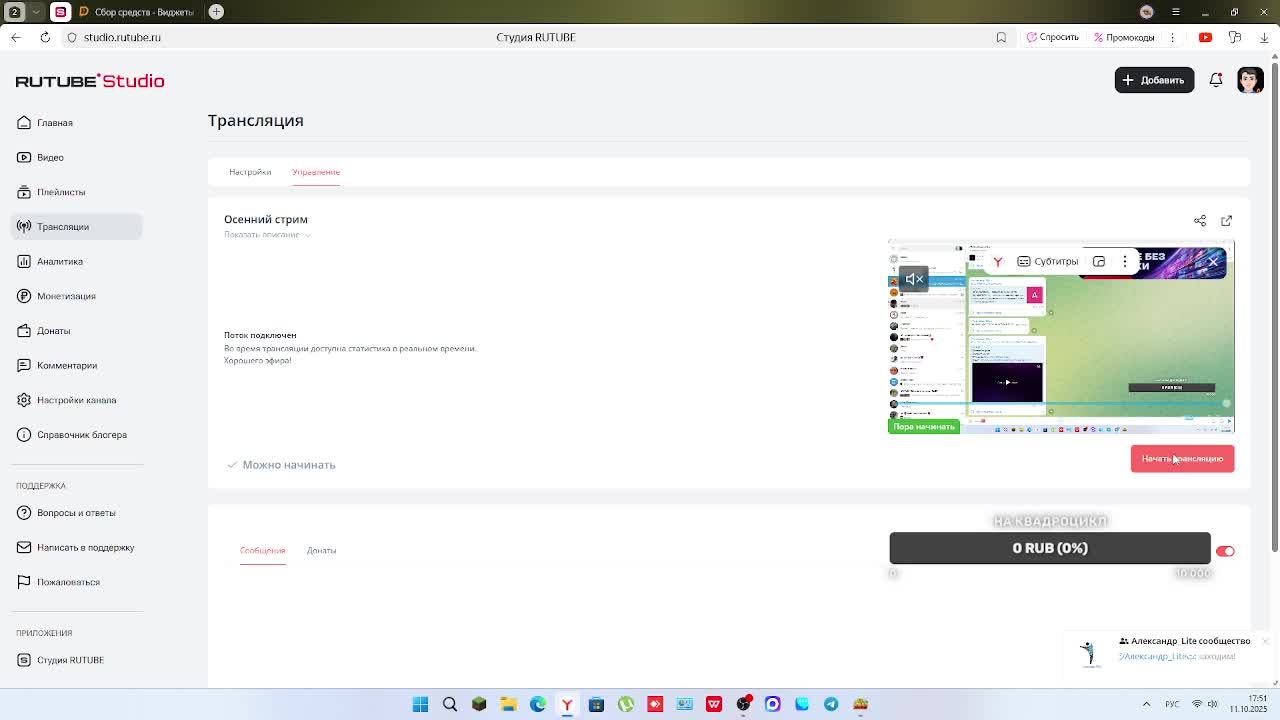Click Спросить in browser toolbar

1052,37
